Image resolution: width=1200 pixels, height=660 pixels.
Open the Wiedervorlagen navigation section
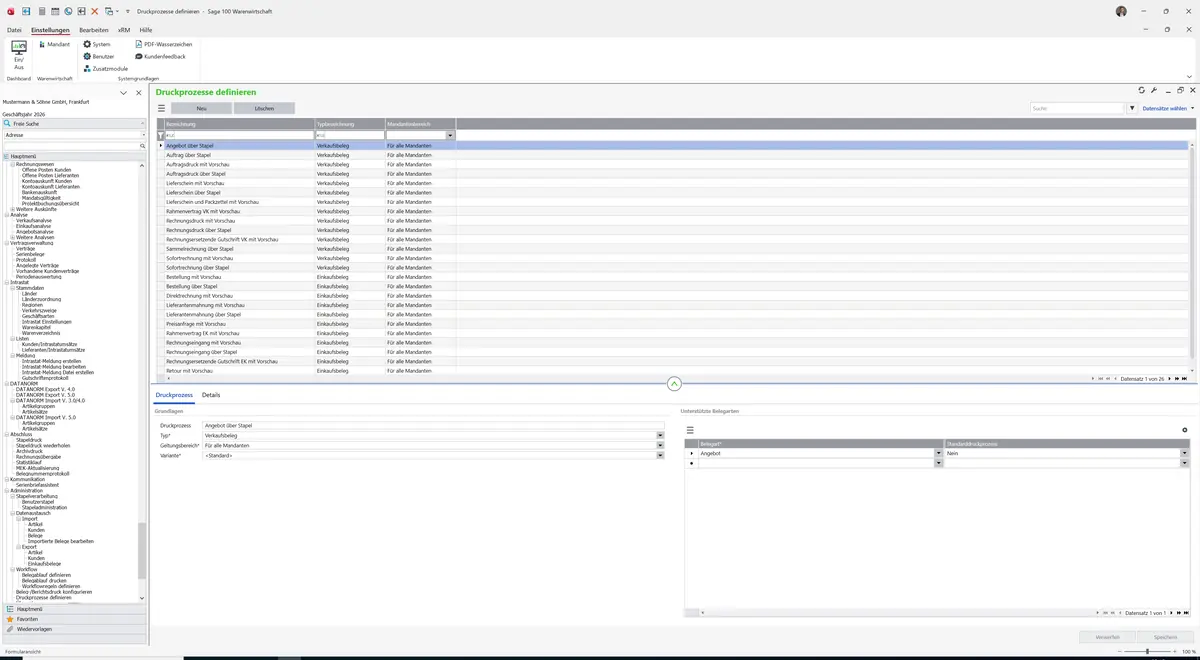(x=72, y=629)
